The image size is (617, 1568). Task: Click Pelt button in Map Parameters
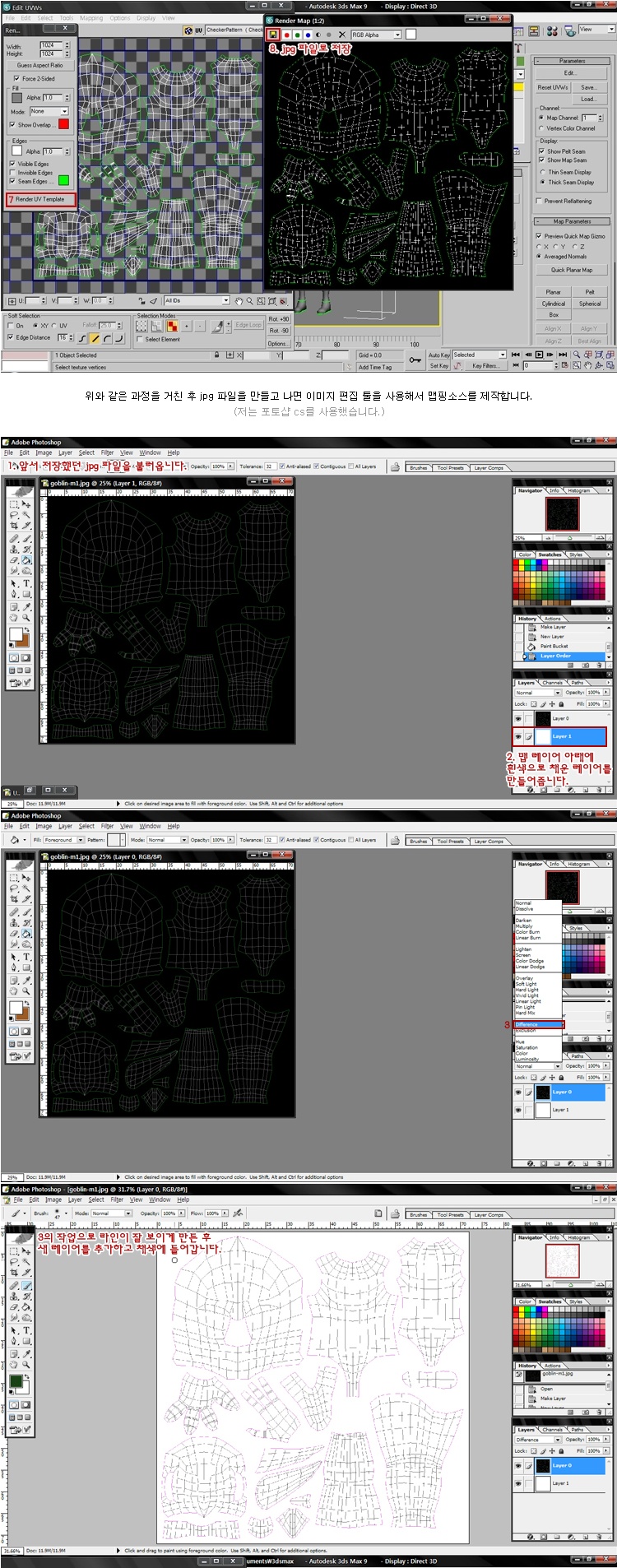click(590, 291)
